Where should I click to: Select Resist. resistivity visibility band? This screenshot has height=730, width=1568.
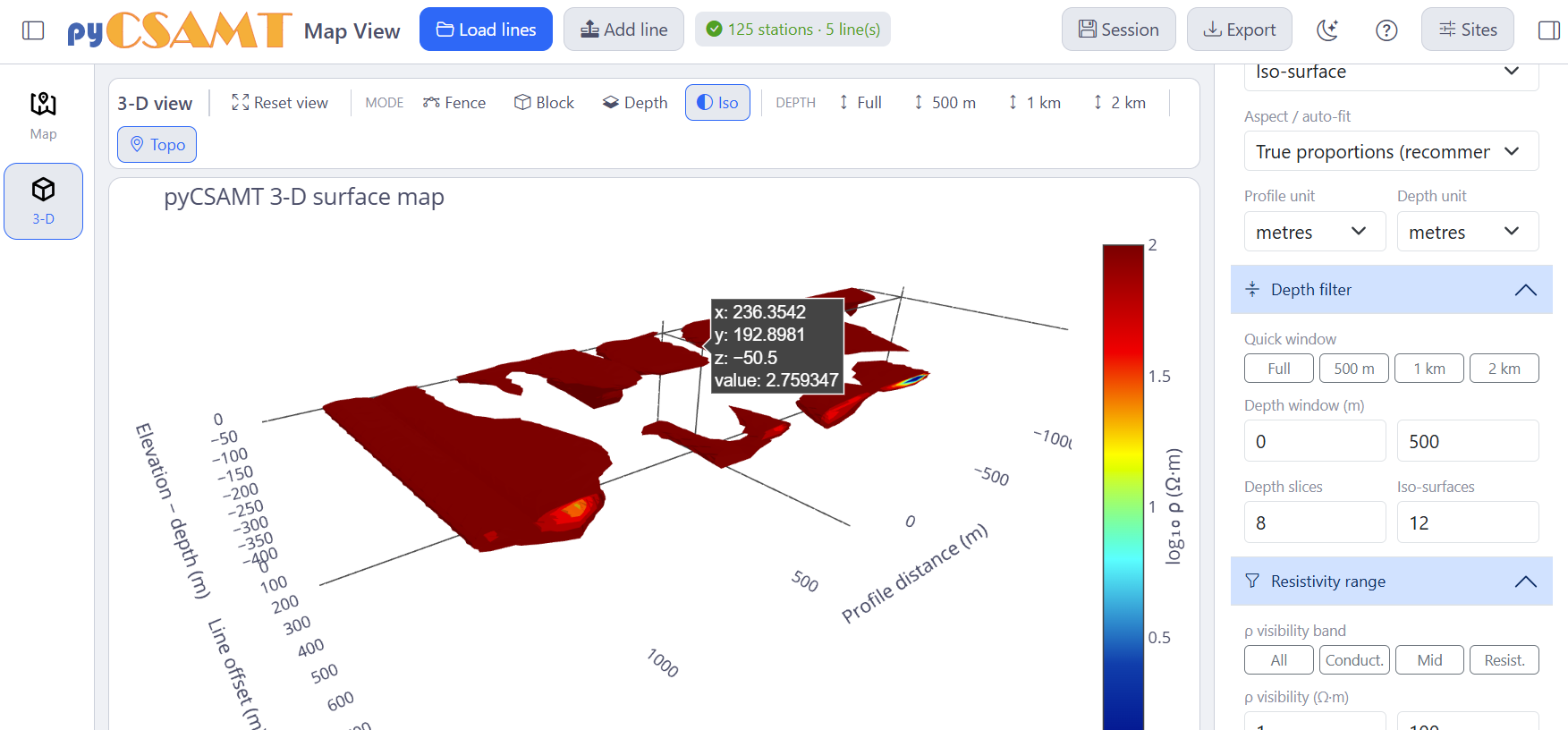pos(1504,660)
